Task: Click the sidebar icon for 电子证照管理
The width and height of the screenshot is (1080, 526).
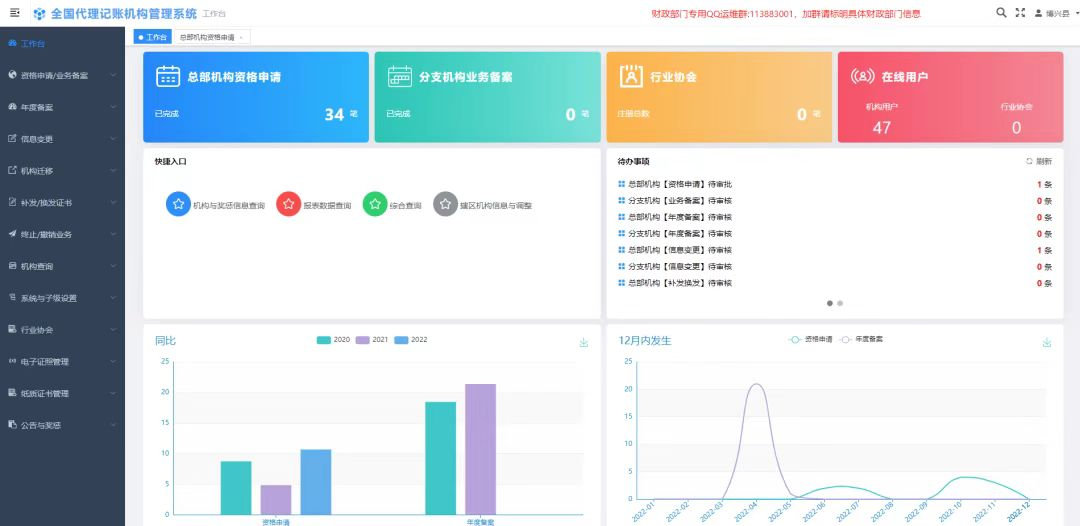Action: [12, 361]
